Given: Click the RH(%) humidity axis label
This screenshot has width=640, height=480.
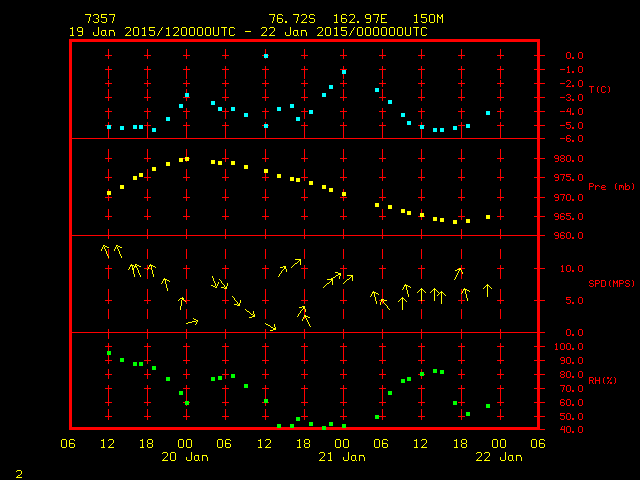Looking at the screenshot, I should [x=598, y=381].
